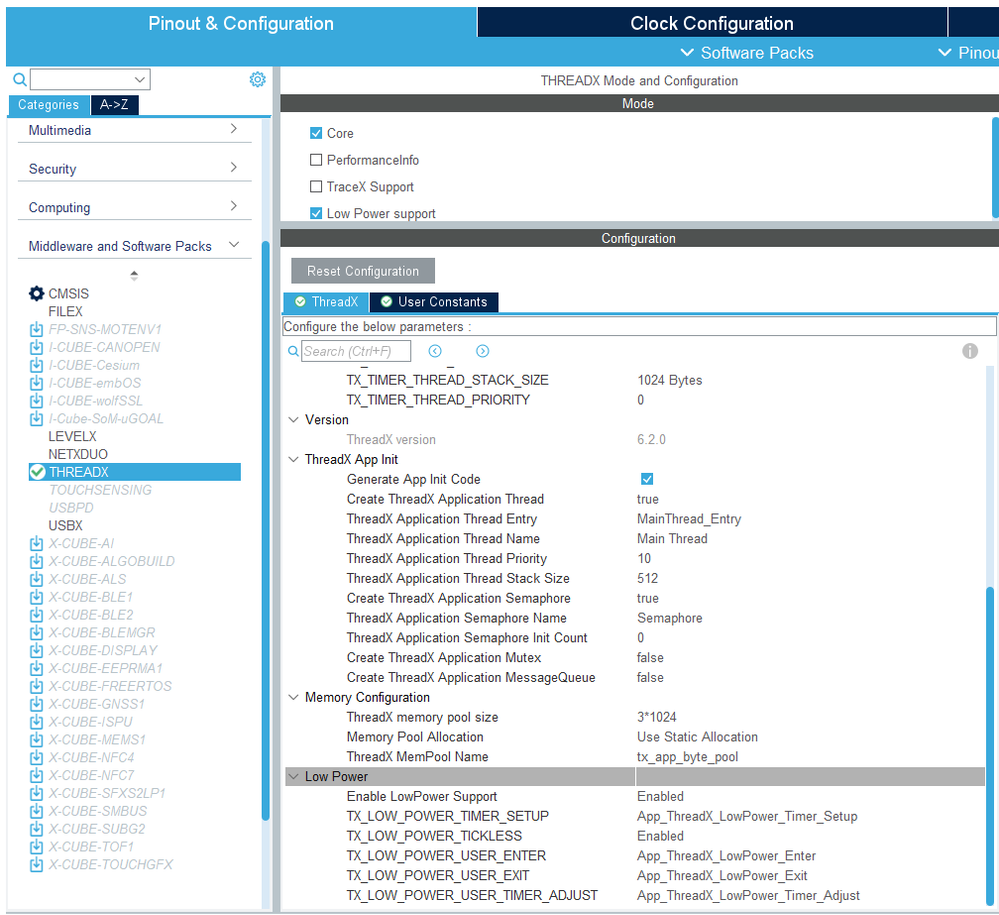The image size is (999, 915).
Task: Enable the PerformanceInfo checkbox
Action: (x=316, y=160)
